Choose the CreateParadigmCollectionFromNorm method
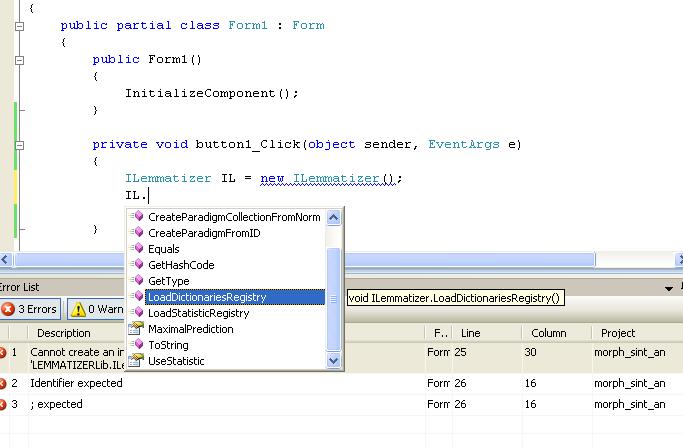Viewport: 683px width, 448px height. pyautogui.click(x=234, y=217)
